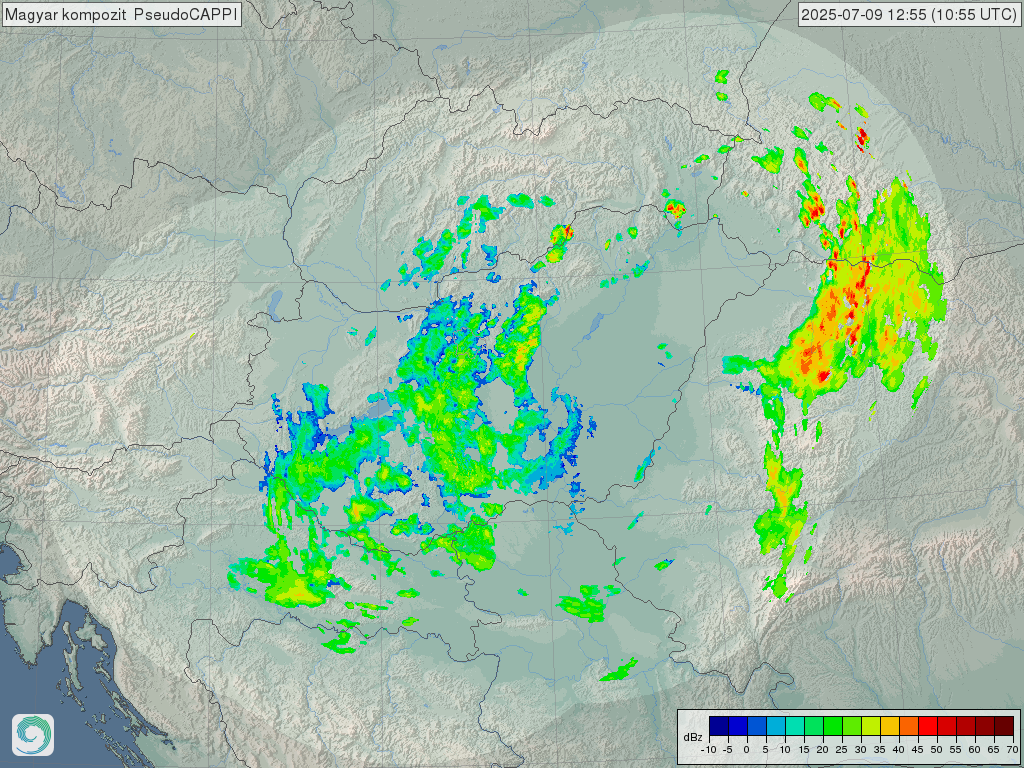The image size is (1024, 768).
Task: Pick the sky blue 5 to 10 swatch
Action: click(x=776, y=726)
